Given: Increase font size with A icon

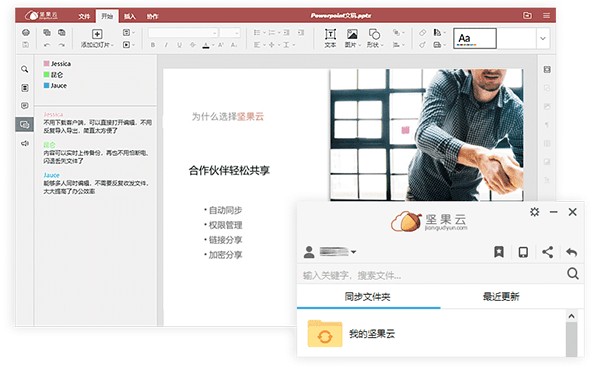Looking at the screenshot, I should (x=221, y=45).
